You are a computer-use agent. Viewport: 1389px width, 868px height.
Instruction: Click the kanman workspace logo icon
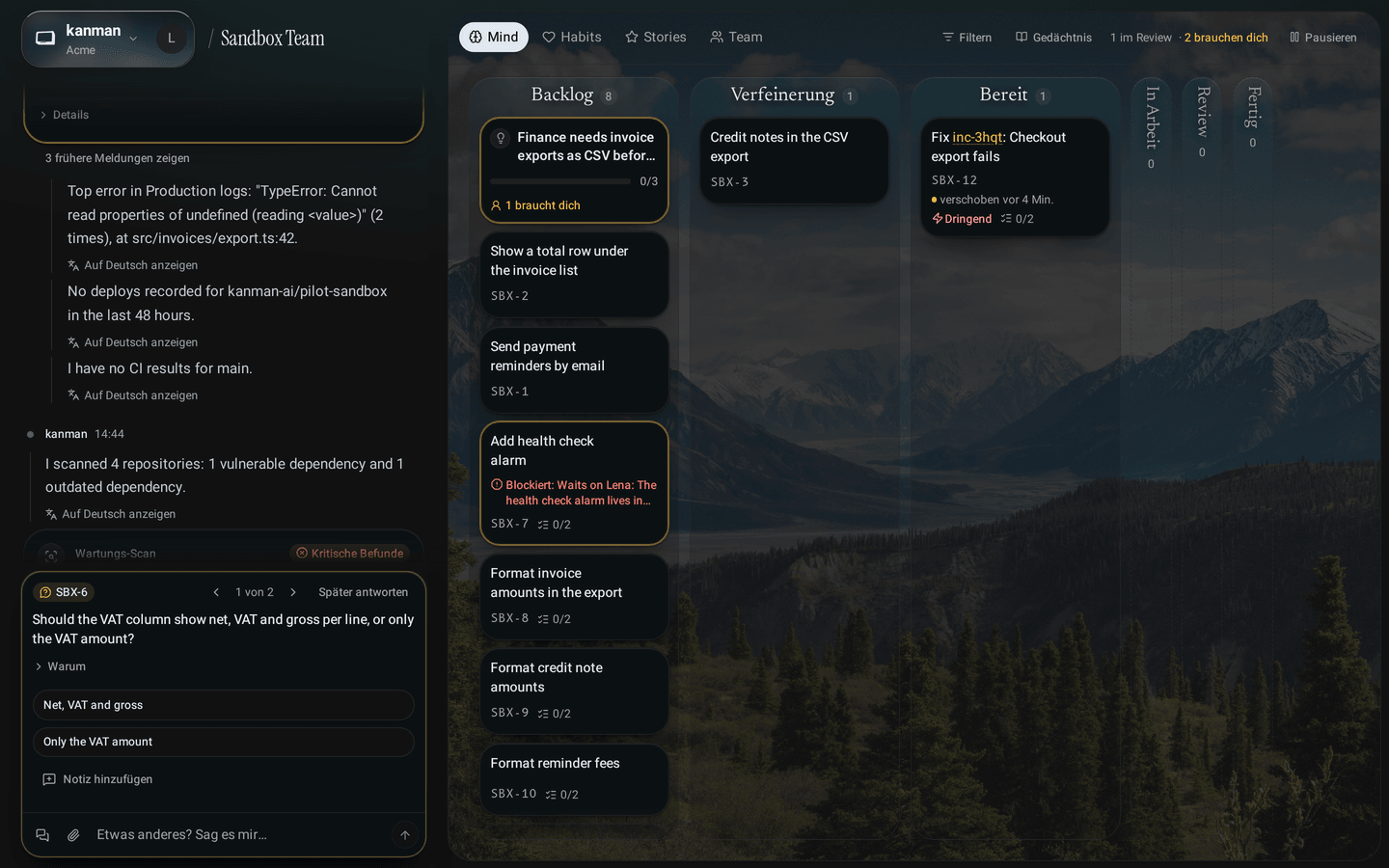45,39
